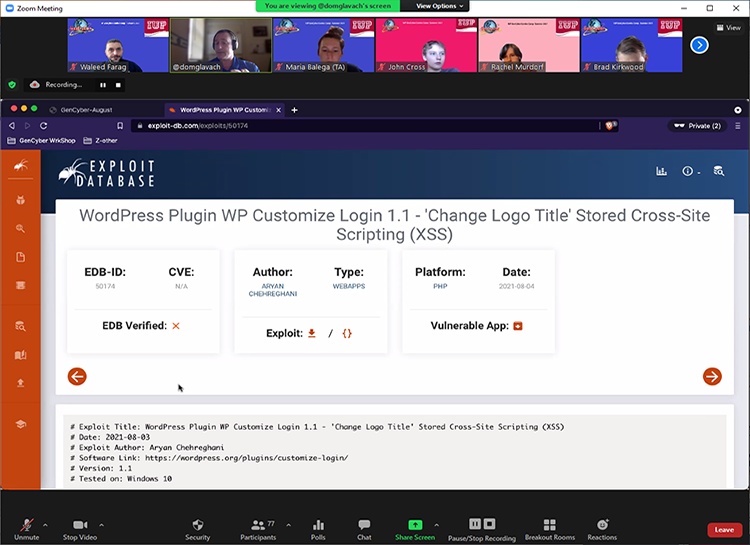Expand the video options arrow next to Stop Video
This screenshot has height=545, width=750.
coord(101,525)
